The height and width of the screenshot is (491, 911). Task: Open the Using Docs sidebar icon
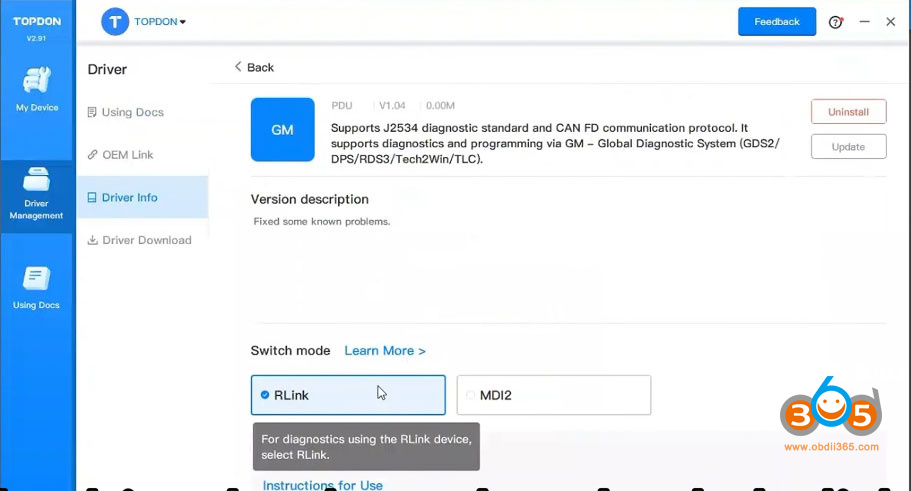point(37,285)
